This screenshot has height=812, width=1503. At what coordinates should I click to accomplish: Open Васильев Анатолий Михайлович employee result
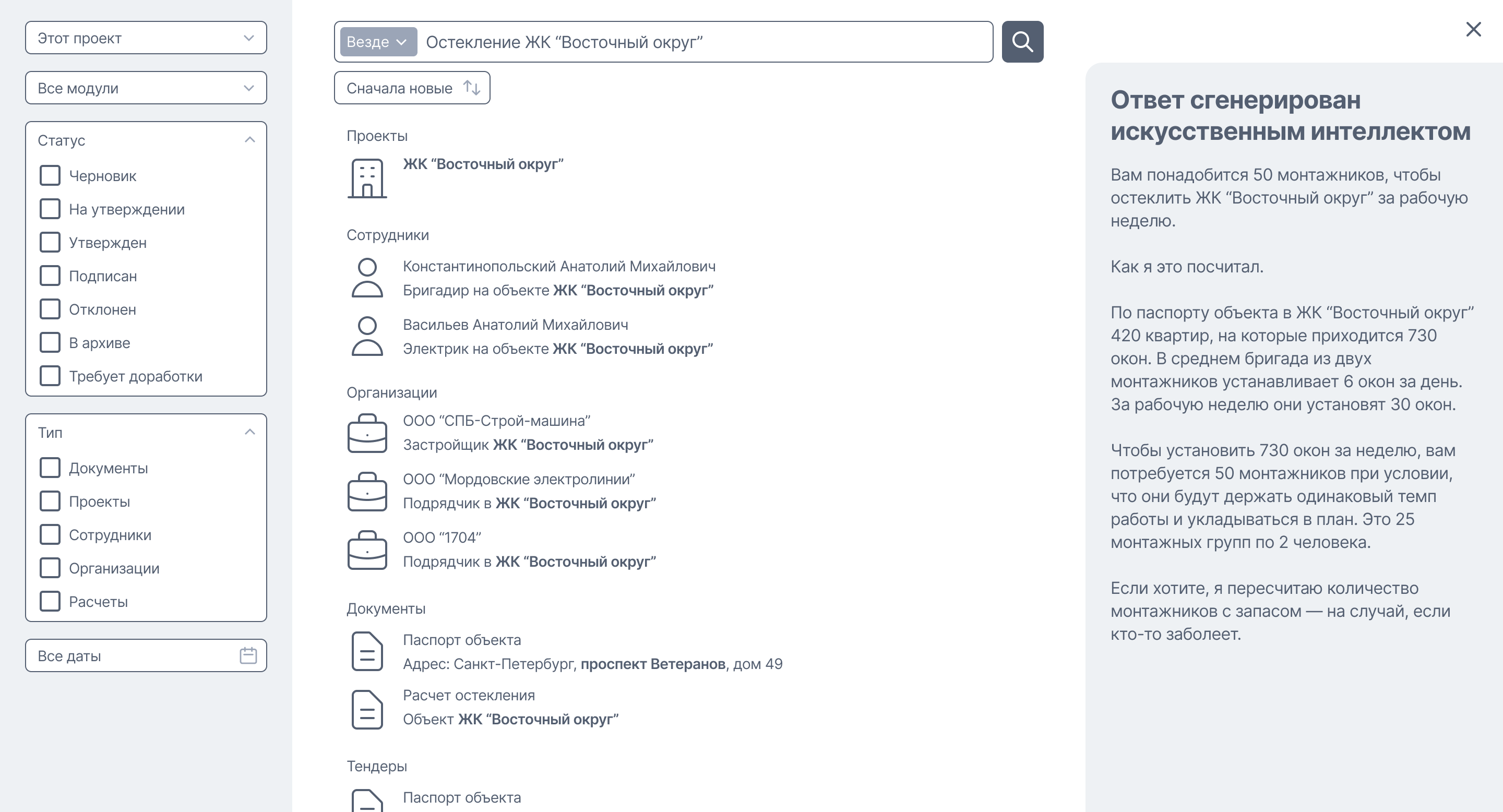(515, 325)
